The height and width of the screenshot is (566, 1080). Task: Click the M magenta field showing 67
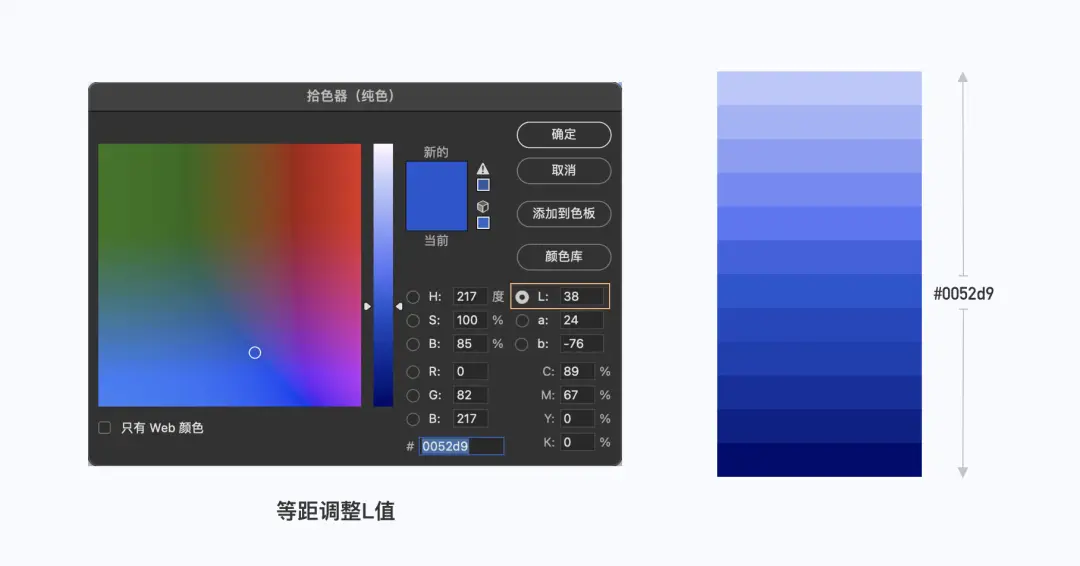coord(577,395)
